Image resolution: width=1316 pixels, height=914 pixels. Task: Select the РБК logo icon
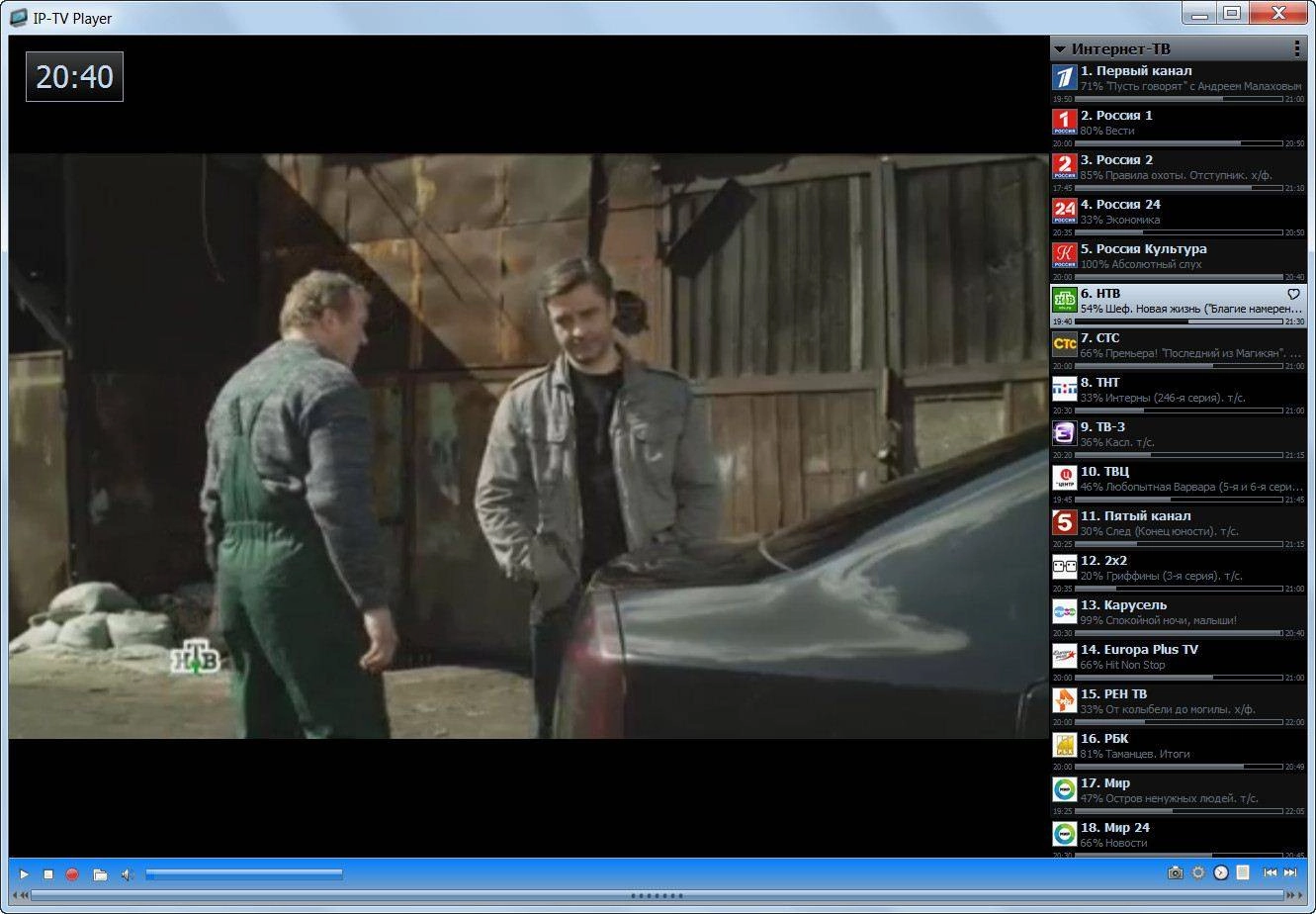[x=1064, y=746]
